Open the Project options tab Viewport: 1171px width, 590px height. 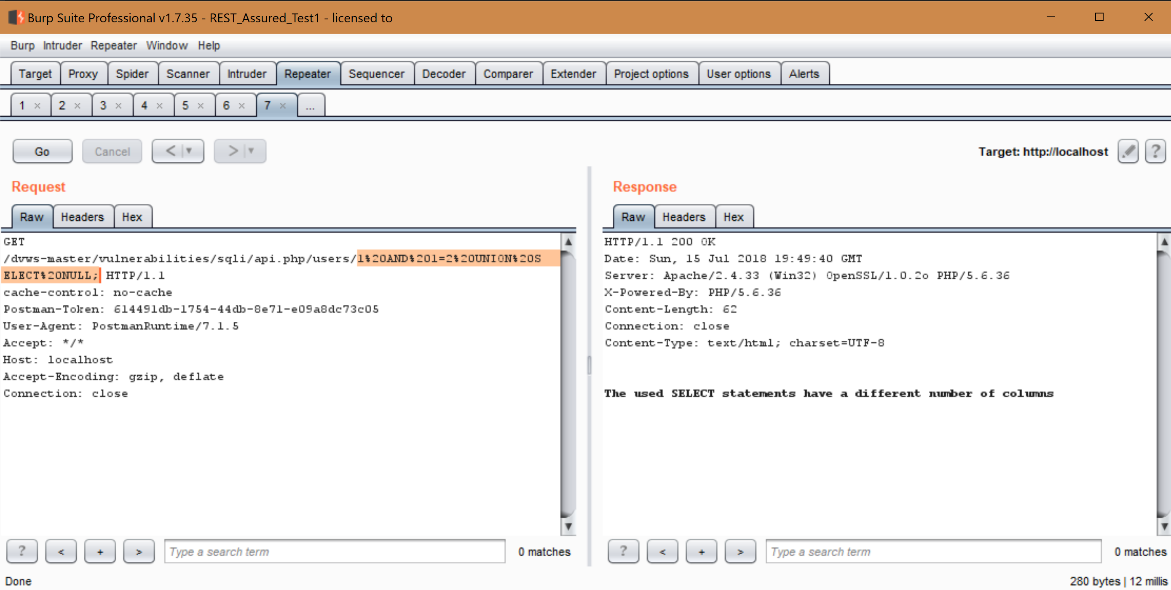651,74
